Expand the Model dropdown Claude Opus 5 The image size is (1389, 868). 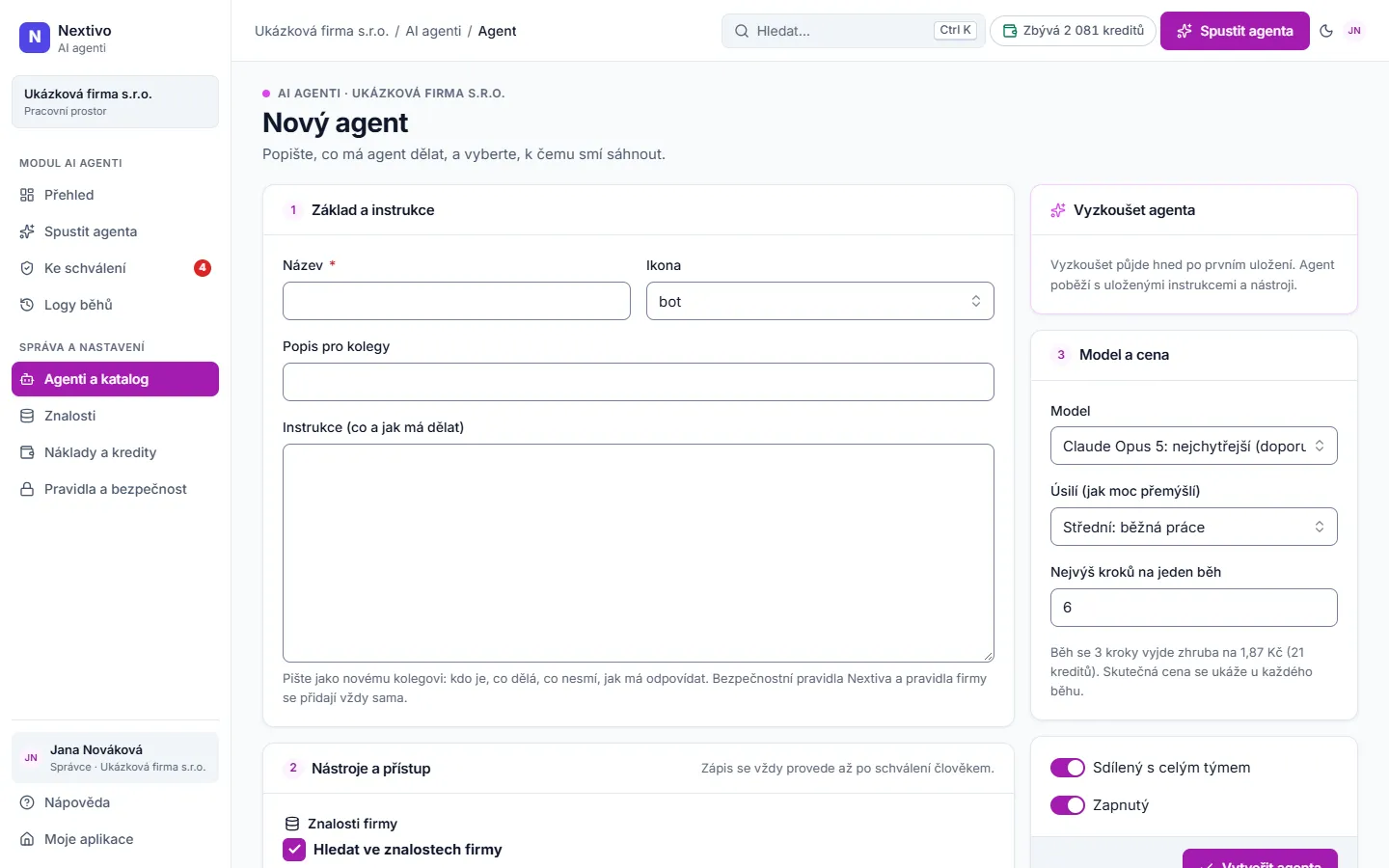click(x=1194, y=446)
